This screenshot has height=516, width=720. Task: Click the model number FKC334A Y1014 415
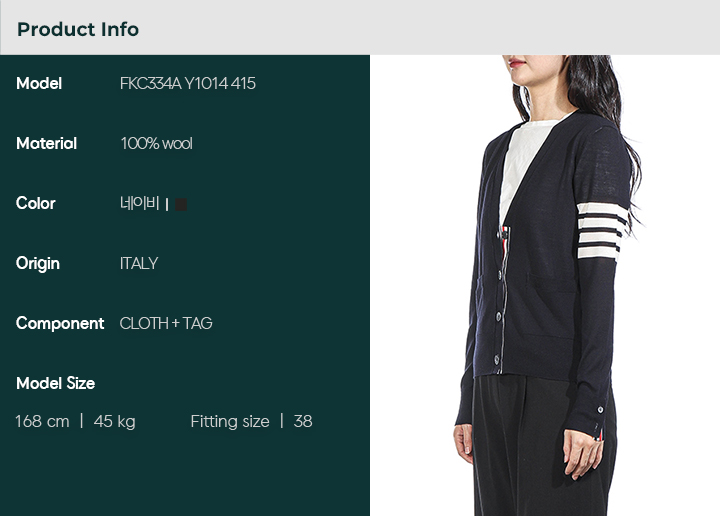(x=187, y=83)
